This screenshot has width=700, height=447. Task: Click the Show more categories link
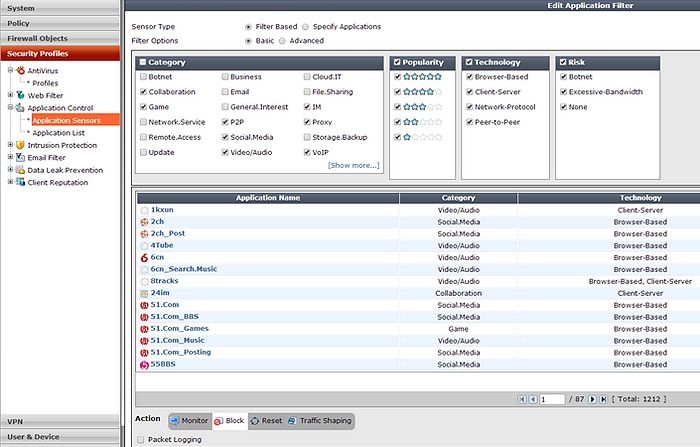coord(353,165)
